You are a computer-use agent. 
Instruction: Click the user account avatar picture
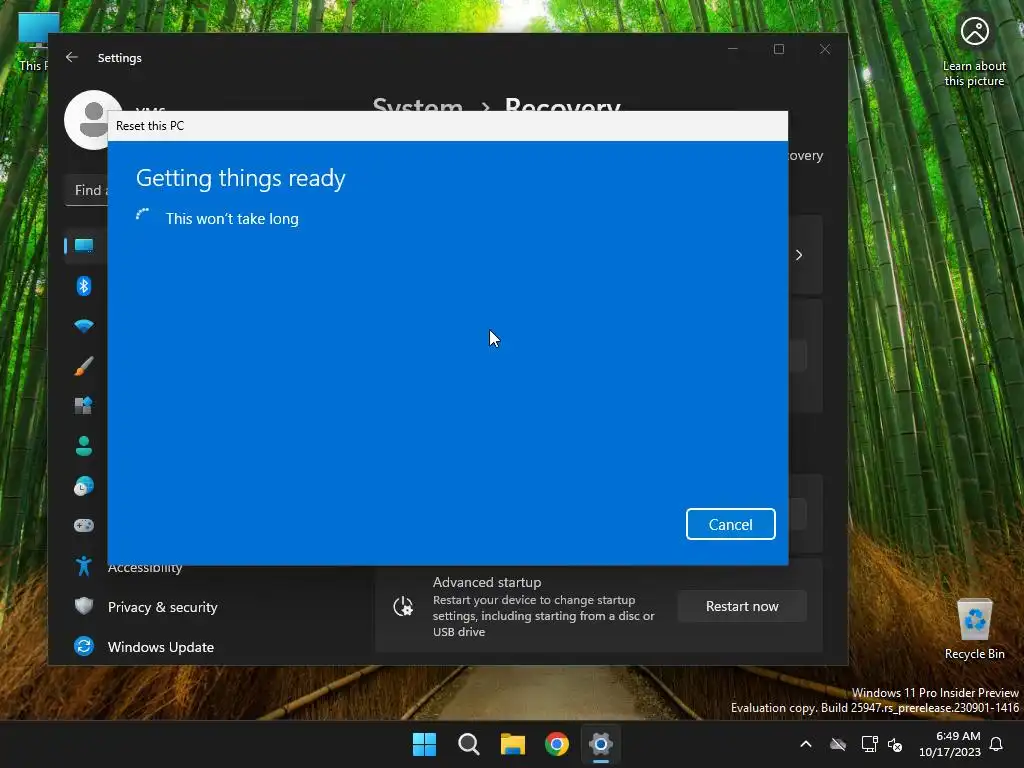click(86, 120)
